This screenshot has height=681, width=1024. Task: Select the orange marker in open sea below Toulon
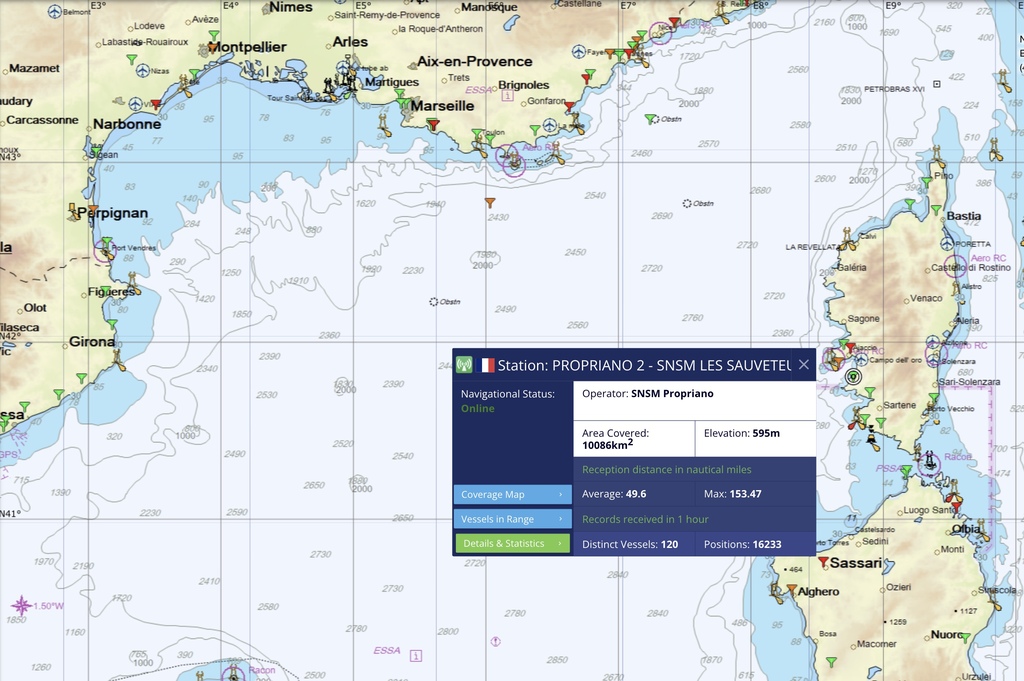point(490,203)
